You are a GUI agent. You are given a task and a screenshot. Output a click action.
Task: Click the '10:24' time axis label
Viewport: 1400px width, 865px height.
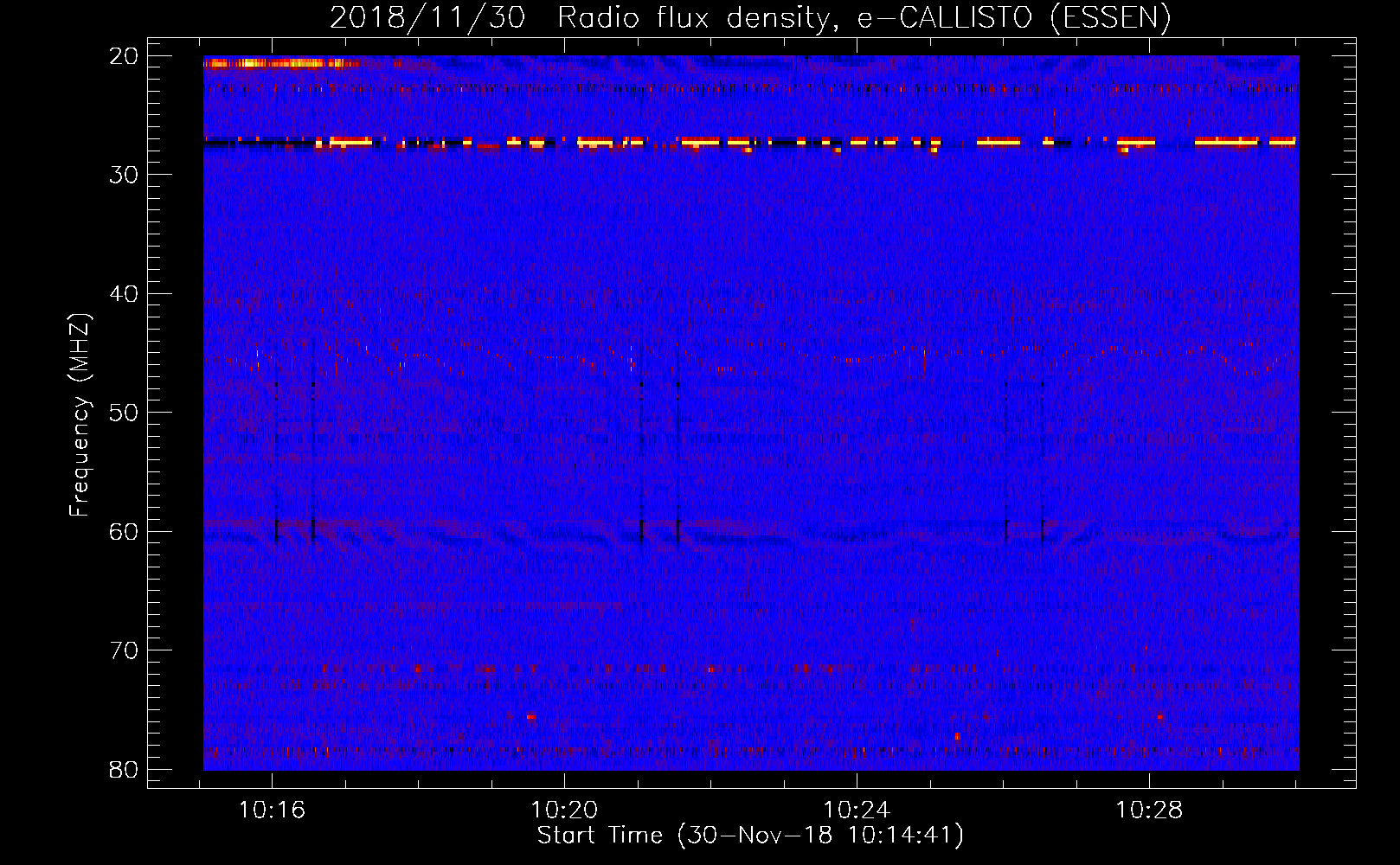point(857,811)
